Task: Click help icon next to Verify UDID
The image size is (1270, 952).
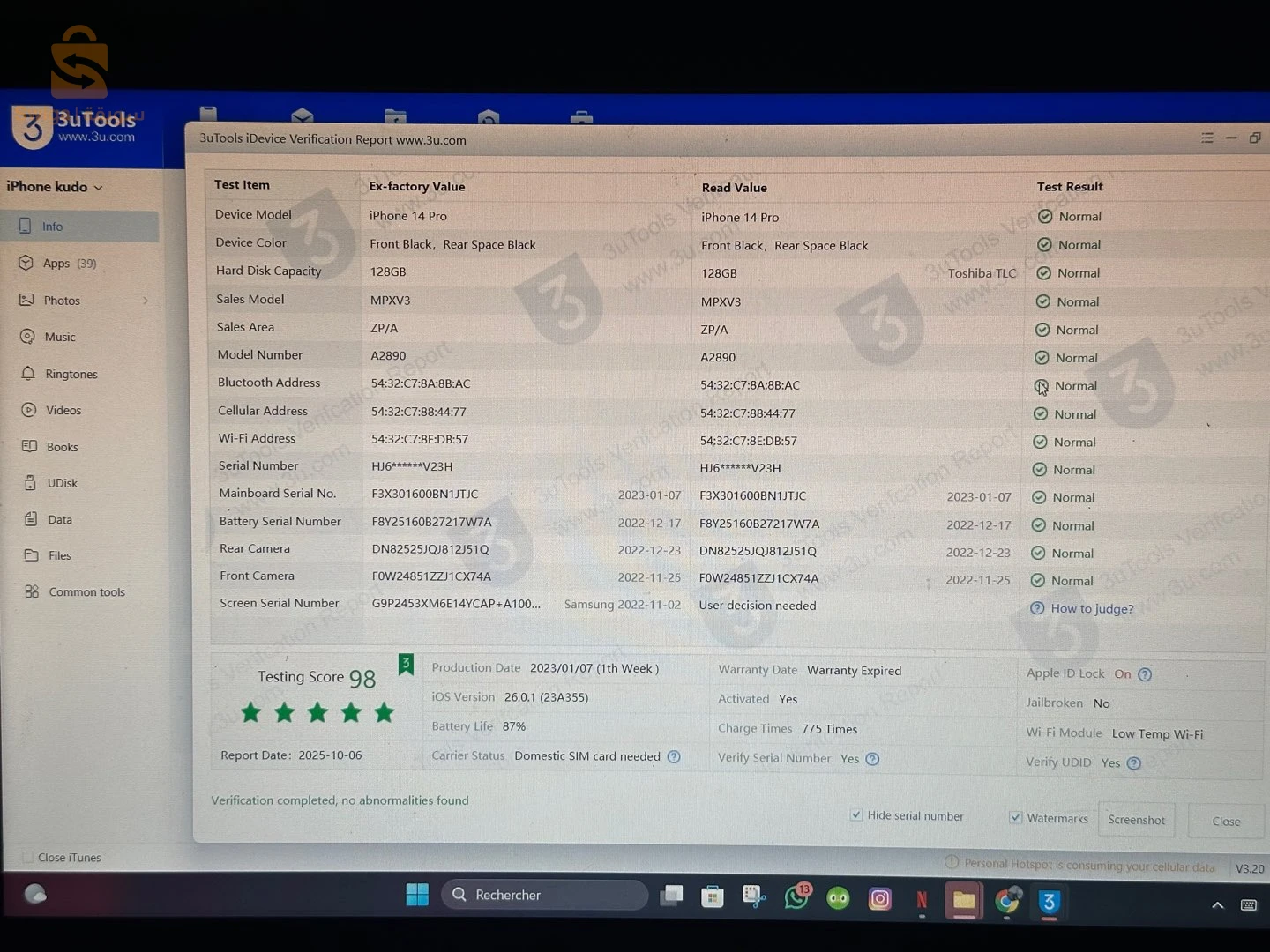Action: (x=1134, y=763)
